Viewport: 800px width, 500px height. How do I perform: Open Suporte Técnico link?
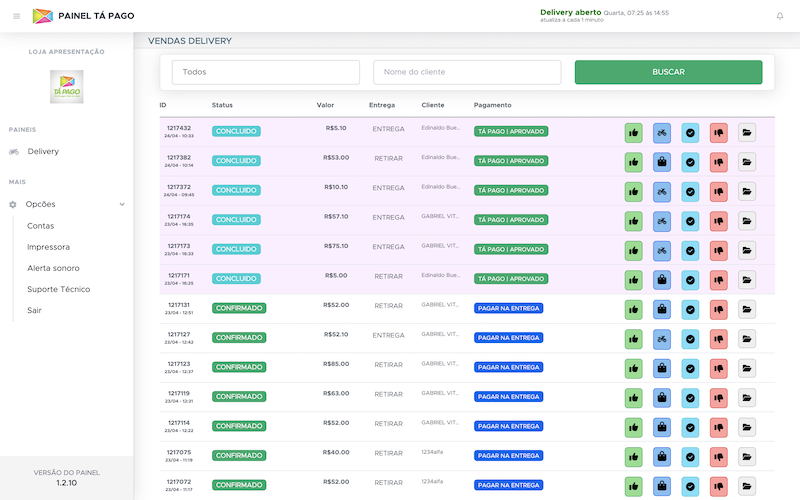pos(58,289)
